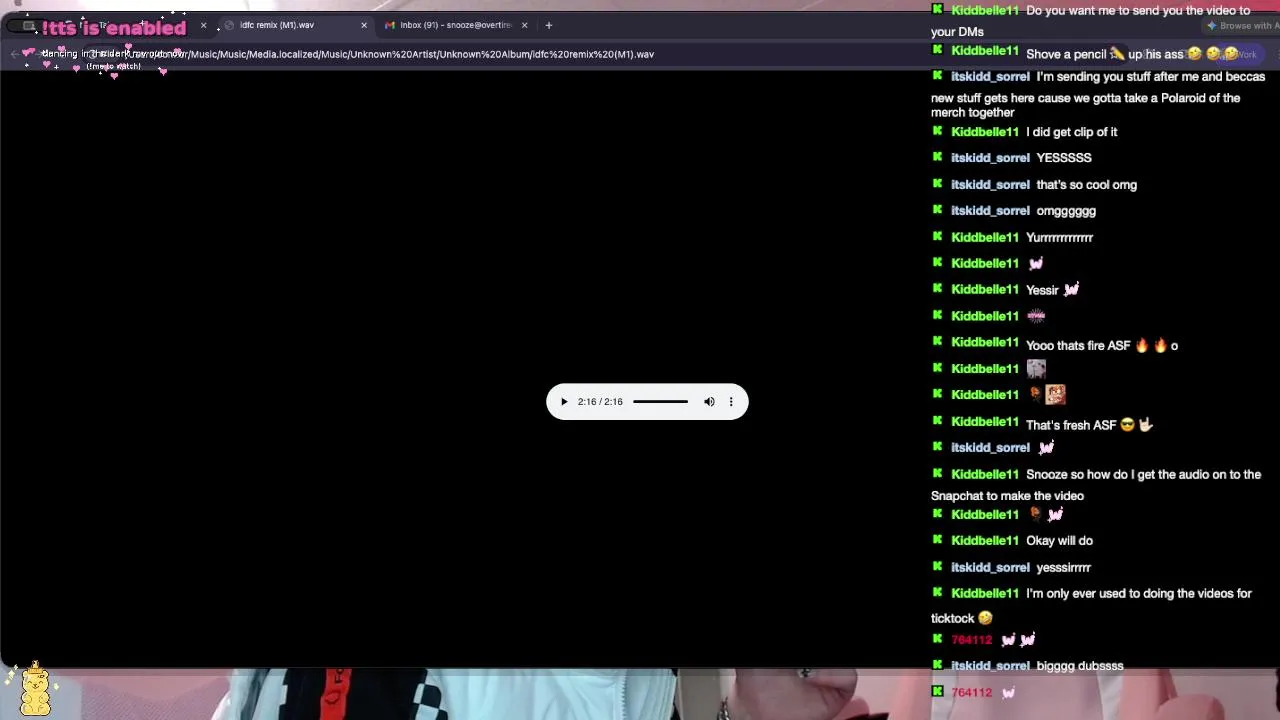The image size is (1280, 720).
Task: Click the fire emoji in 'Yooo thats fire ASF'
Action: point(1142,345)
